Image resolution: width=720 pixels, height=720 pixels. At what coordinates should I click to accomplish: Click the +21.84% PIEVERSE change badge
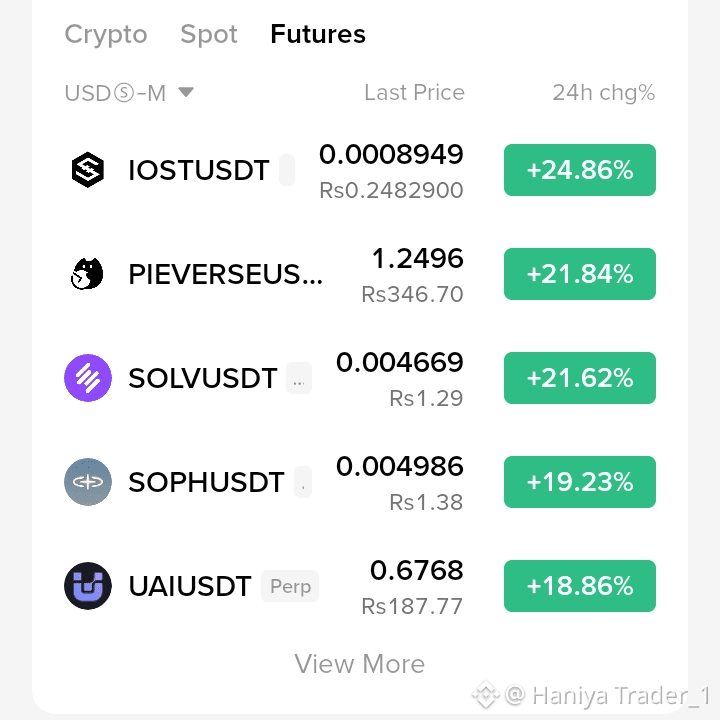click(x=579, y=274)
